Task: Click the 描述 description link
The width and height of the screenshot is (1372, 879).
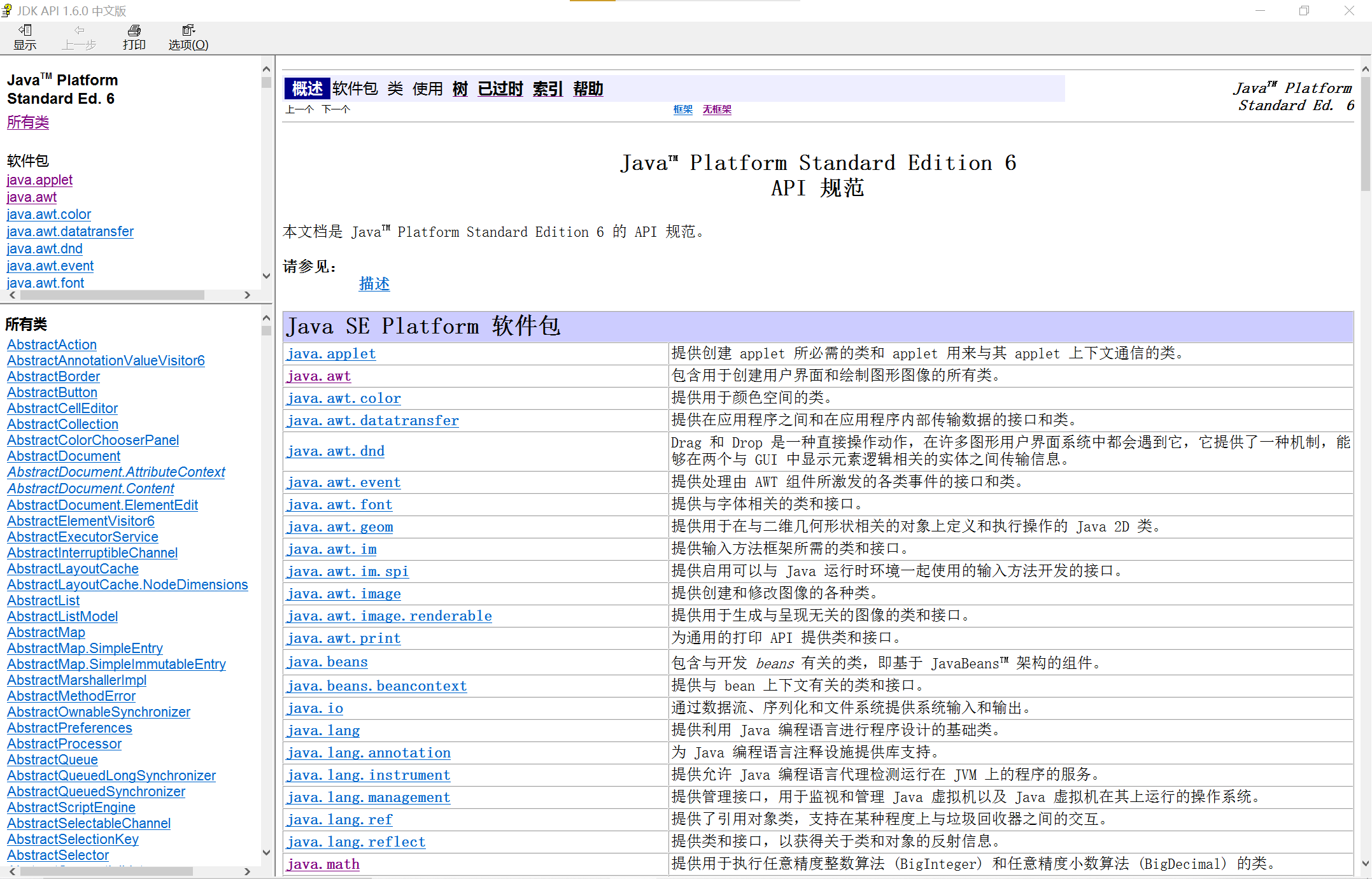Action: pyautogui.click(x=374, y=284)
